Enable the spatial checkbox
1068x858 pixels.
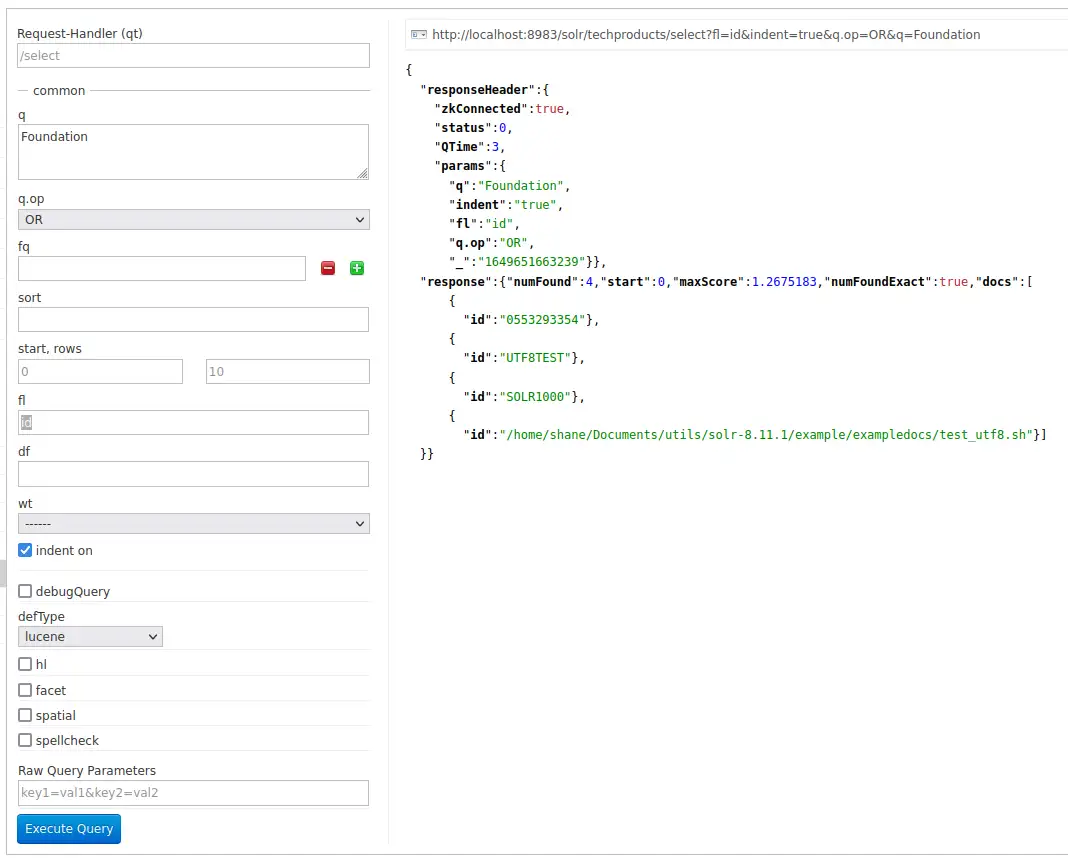[25, 715]
